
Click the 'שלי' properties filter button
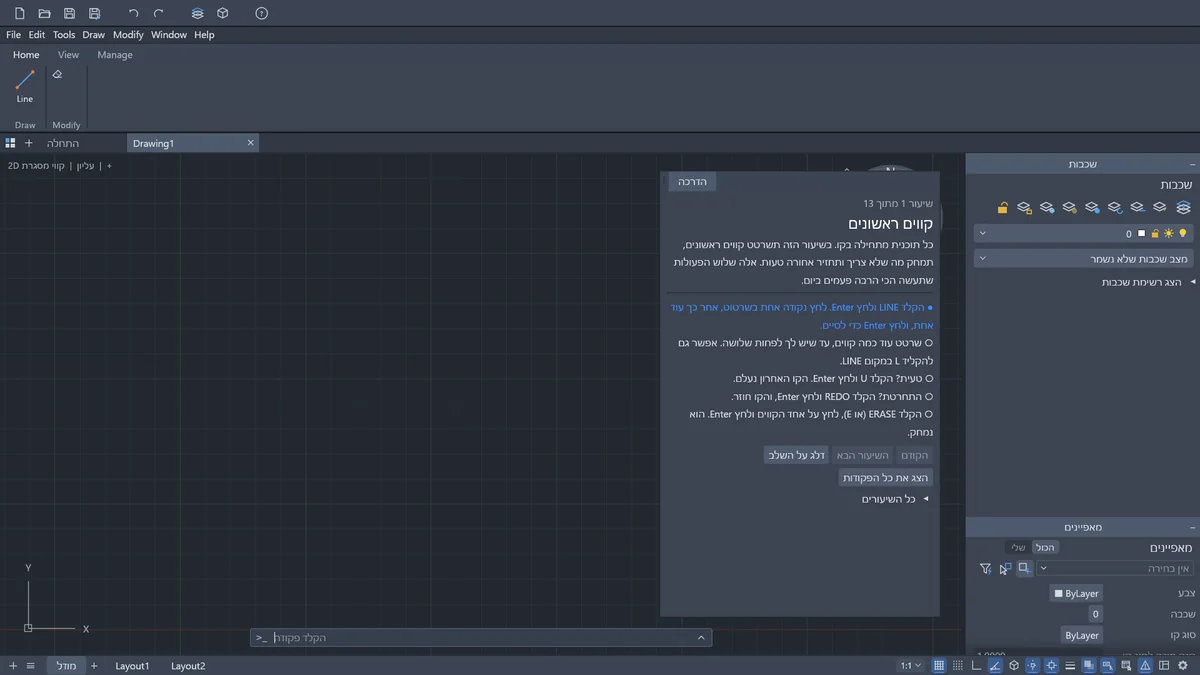point(1017,547)
